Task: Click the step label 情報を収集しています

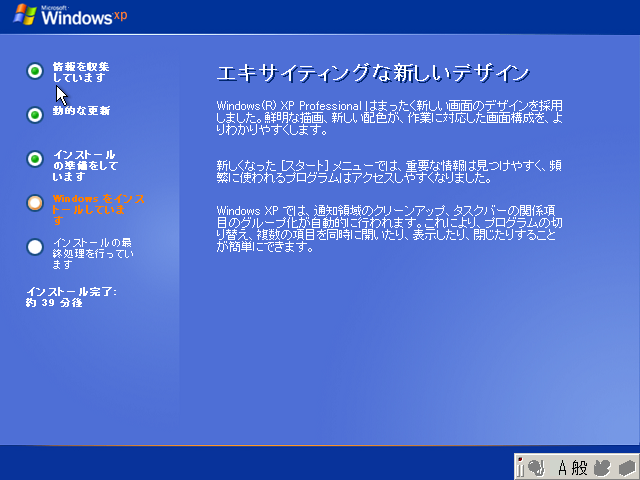Action: [81, 72]
